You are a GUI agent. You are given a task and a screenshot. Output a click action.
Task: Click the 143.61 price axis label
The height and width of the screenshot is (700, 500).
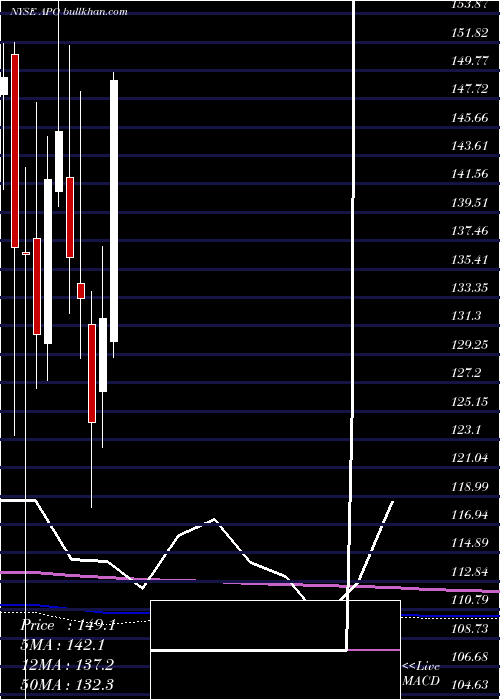click(470, 146)
